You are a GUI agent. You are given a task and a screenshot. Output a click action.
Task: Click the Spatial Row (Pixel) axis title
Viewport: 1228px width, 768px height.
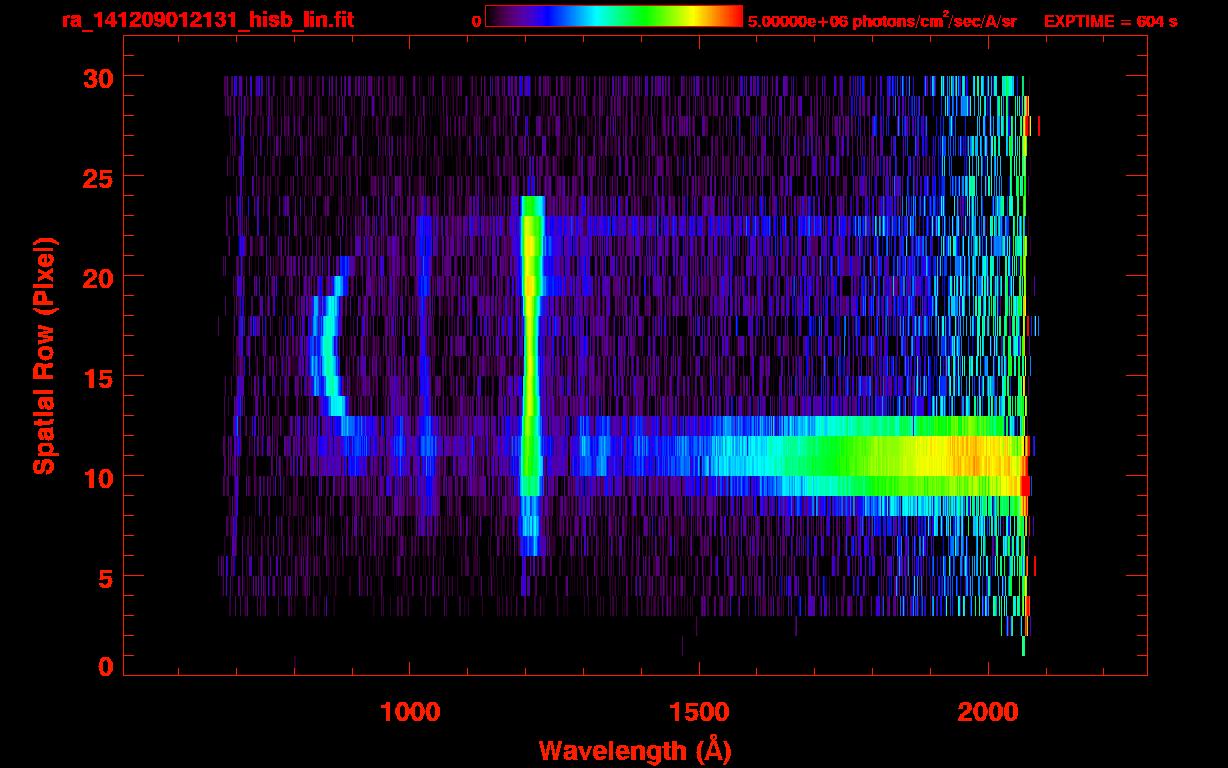[x=44, y=355]
